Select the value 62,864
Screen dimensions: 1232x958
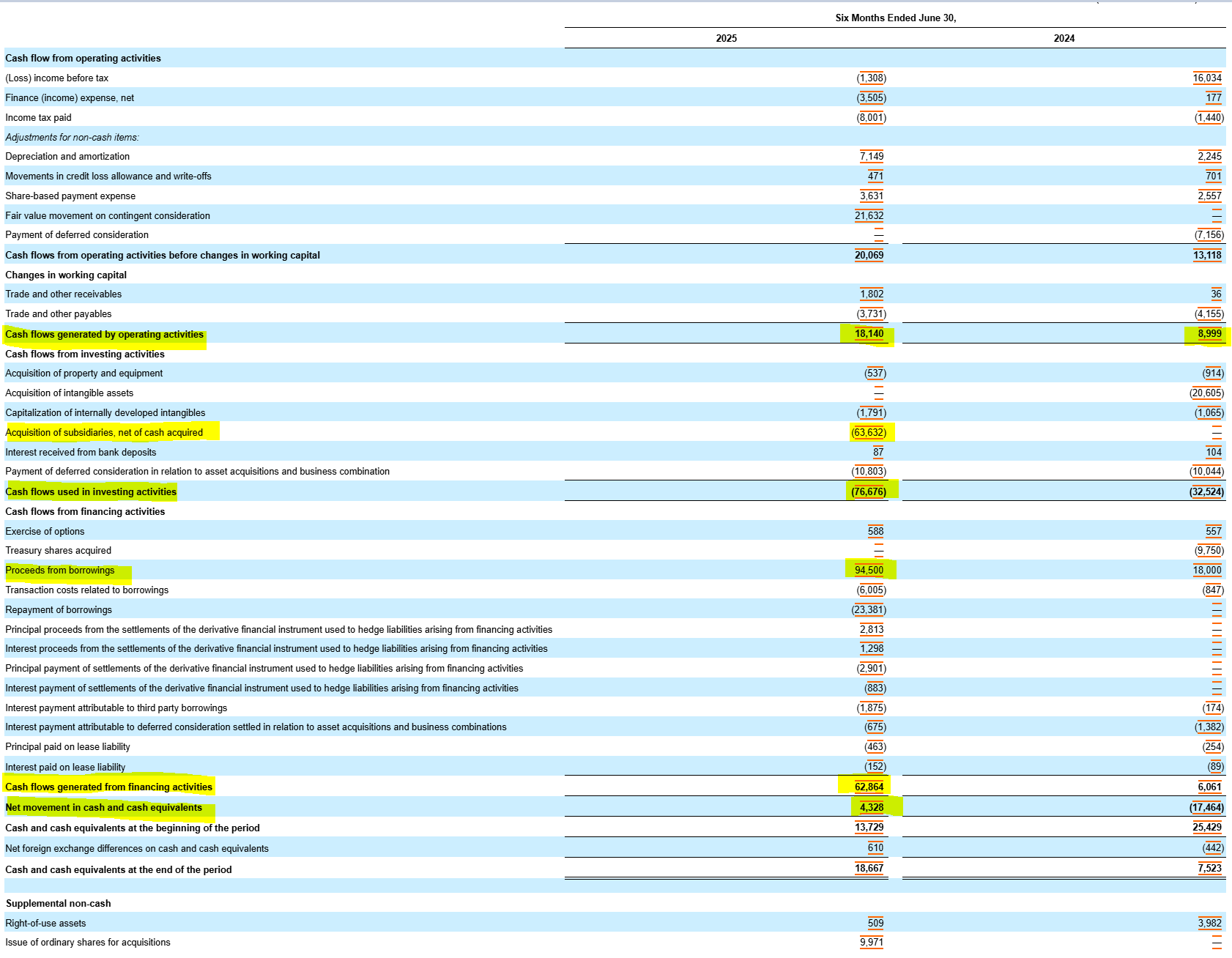click(869, 787)
